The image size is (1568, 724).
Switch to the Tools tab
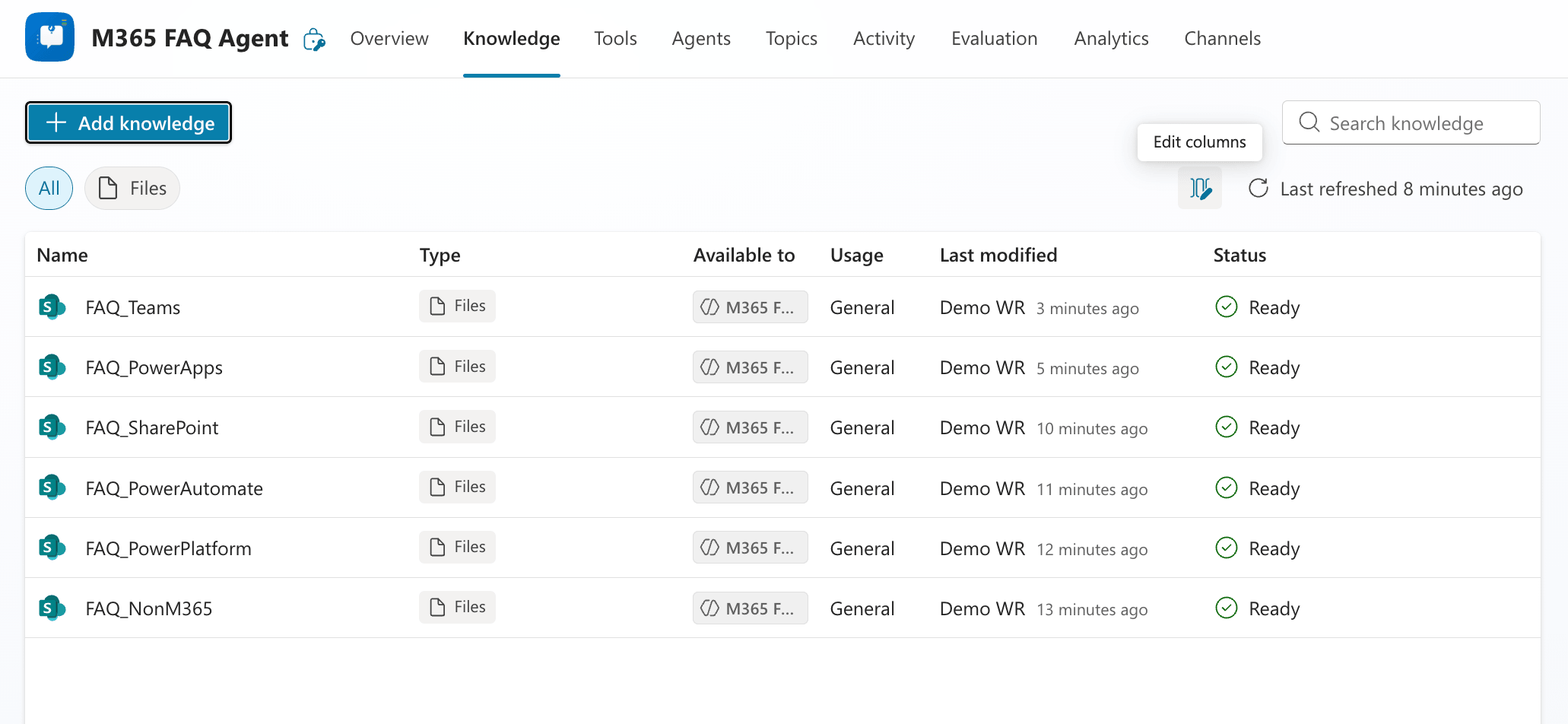[615, 38]
